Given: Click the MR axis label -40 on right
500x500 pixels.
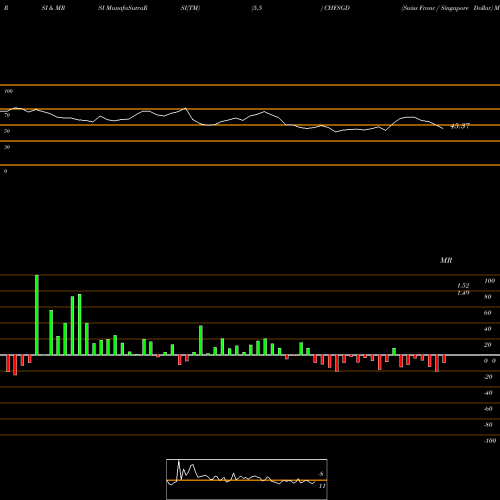Looking at the screenshot, I should [488, 393].
